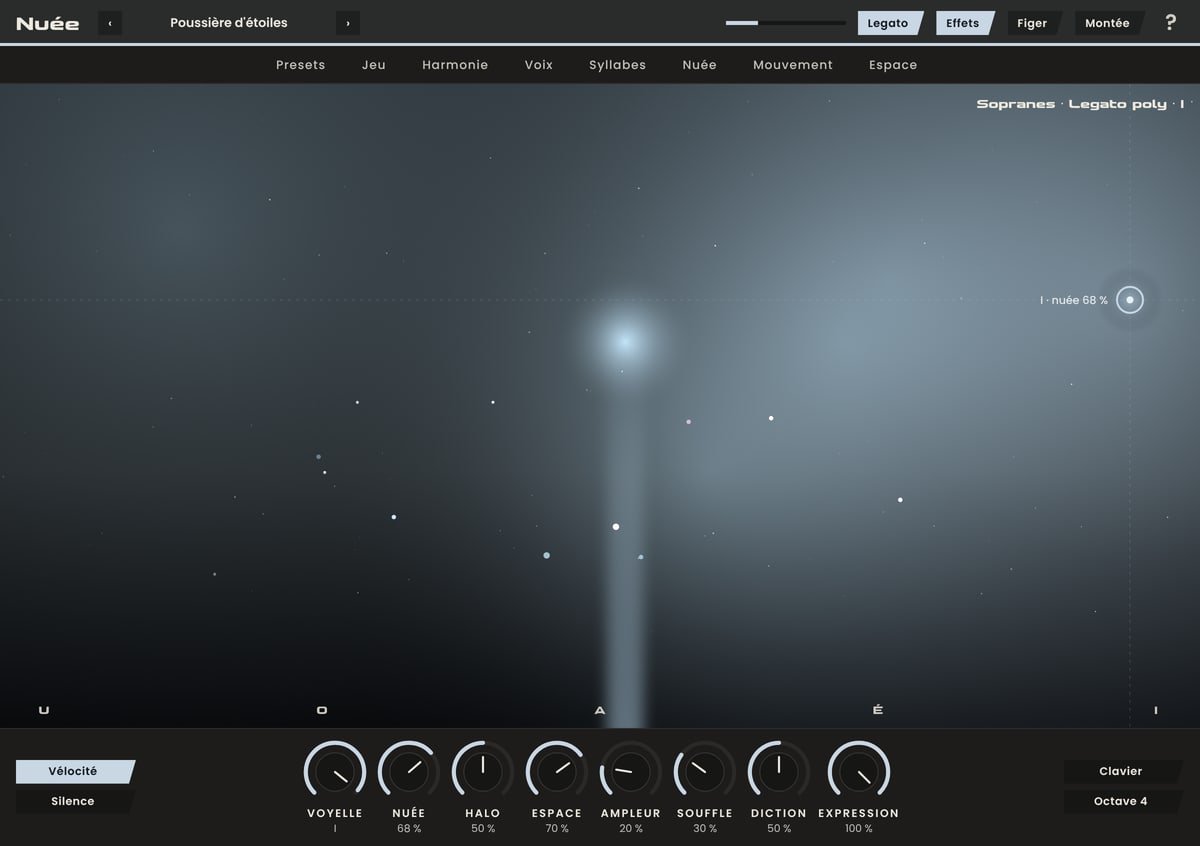This screenshot has height=846, width=1200.
Task: Open the Presets tab
Action: [301, 65]
